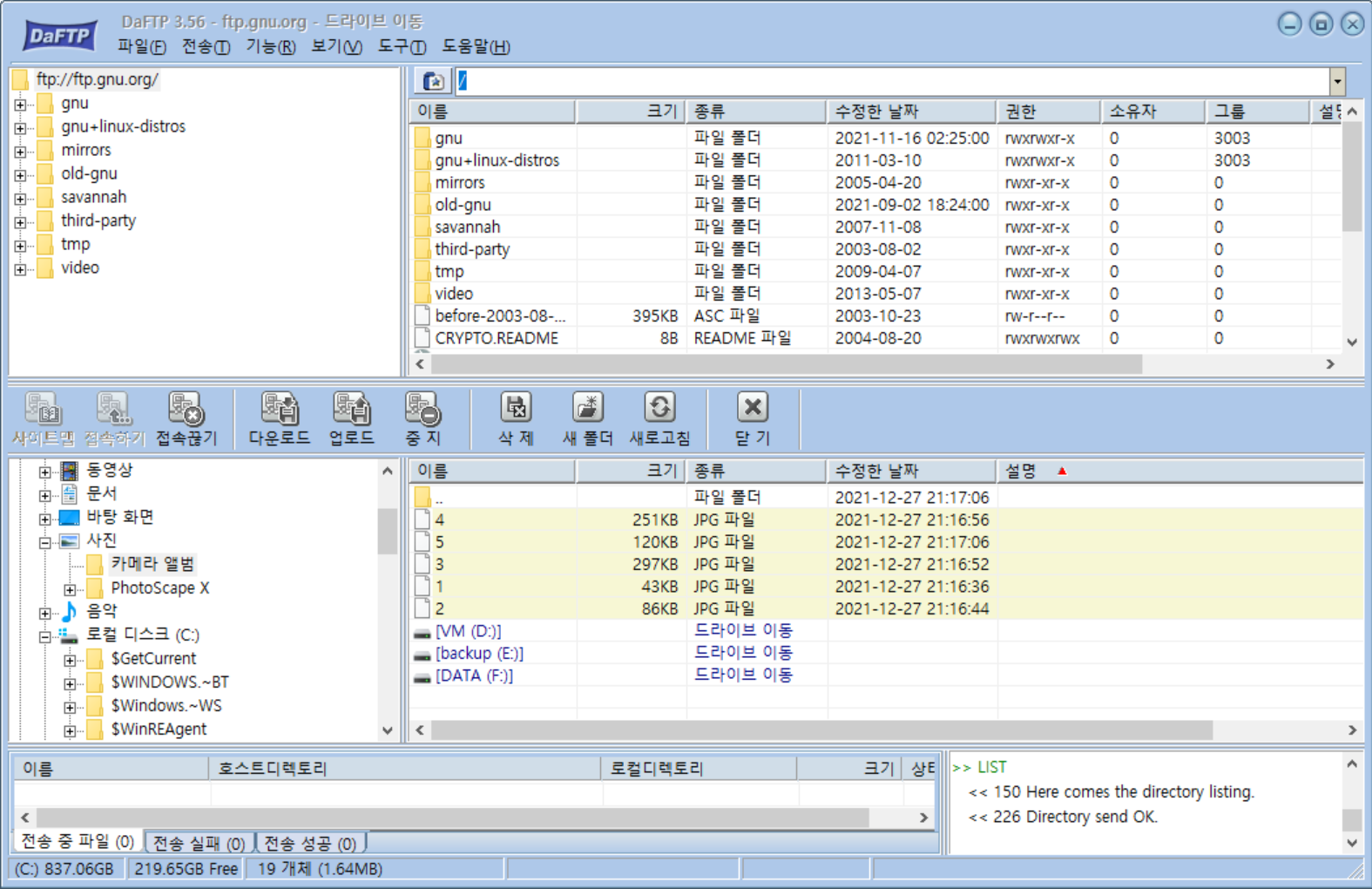Open the Site Map (사이트맵) toolbar icon
The height and width of the screenshot is (889, 1372).
click(x=42, y=408)
